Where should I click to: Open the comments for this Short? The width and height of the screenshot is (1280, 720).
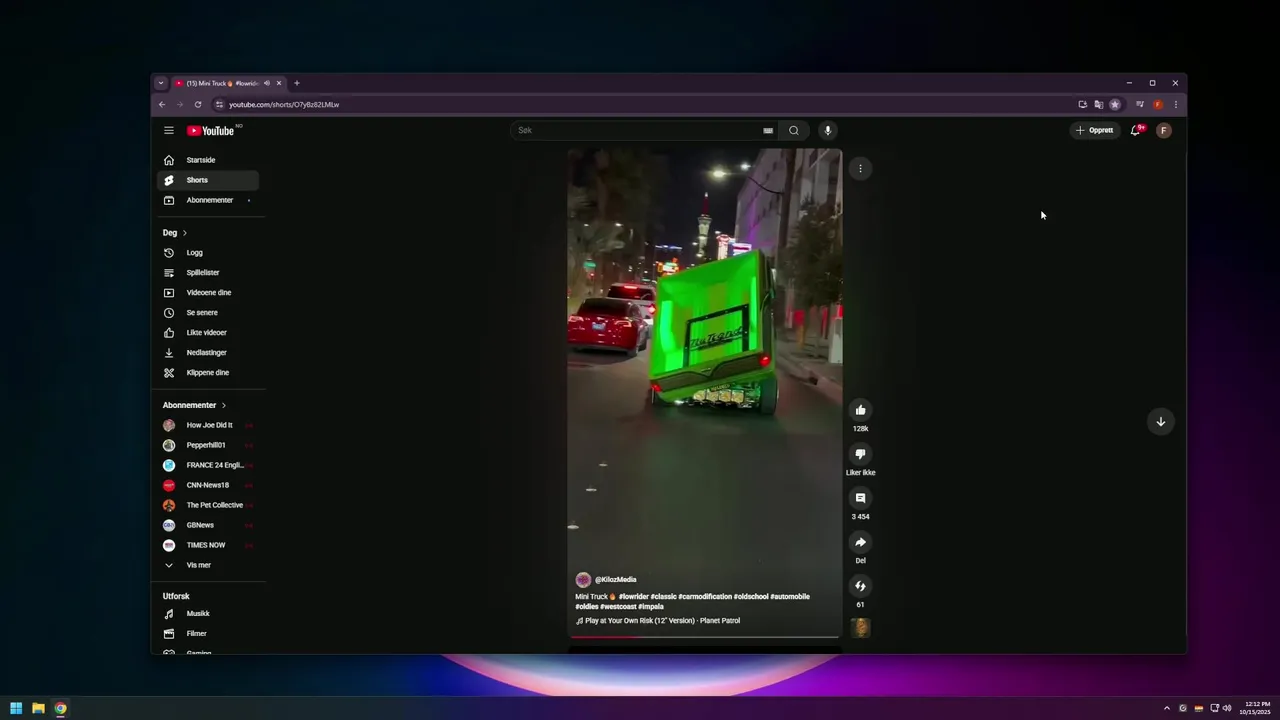[x=860, y=498]
